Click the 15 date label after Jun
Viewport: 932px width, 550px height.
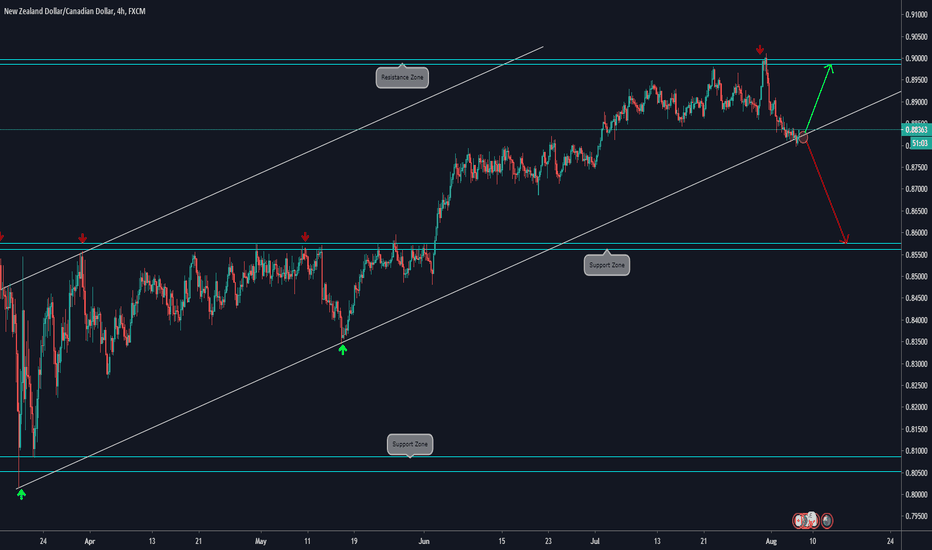(x=502, y=541)
